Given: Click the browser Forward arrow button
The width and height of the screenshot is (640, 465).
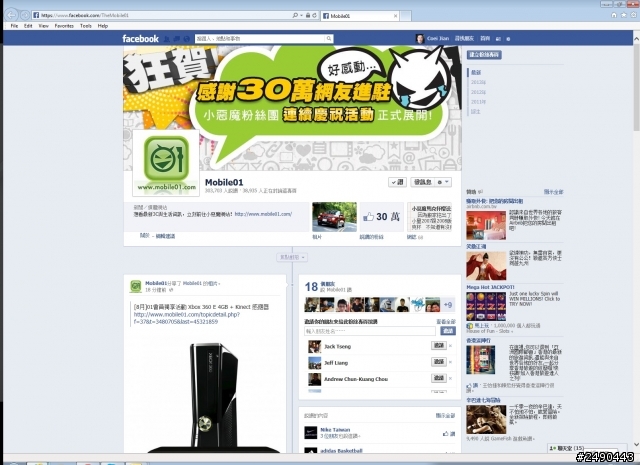Looking at the screenshot, I should click(24, 15).
